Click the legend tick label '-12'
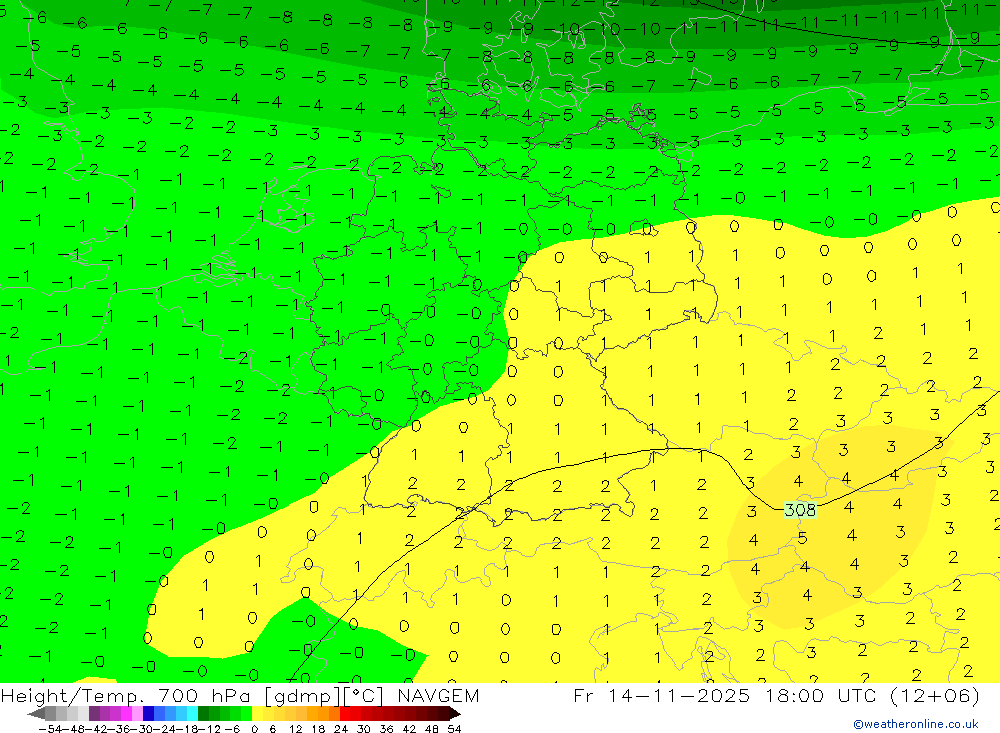This screenshot has width=1000, height=733. click(x=209, y=729)
